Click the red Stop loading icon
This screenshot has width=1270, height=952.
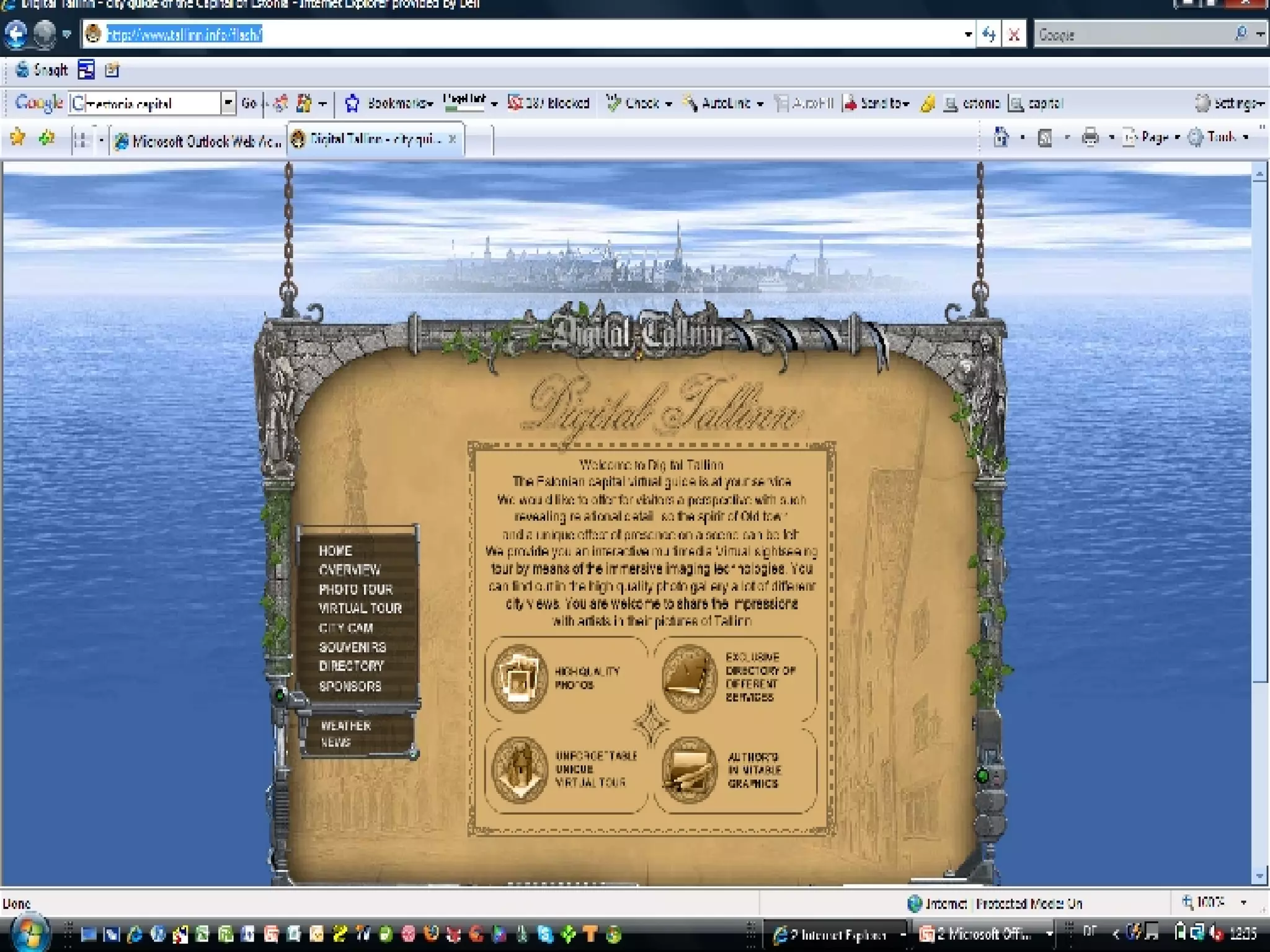tap(1015, 35)
